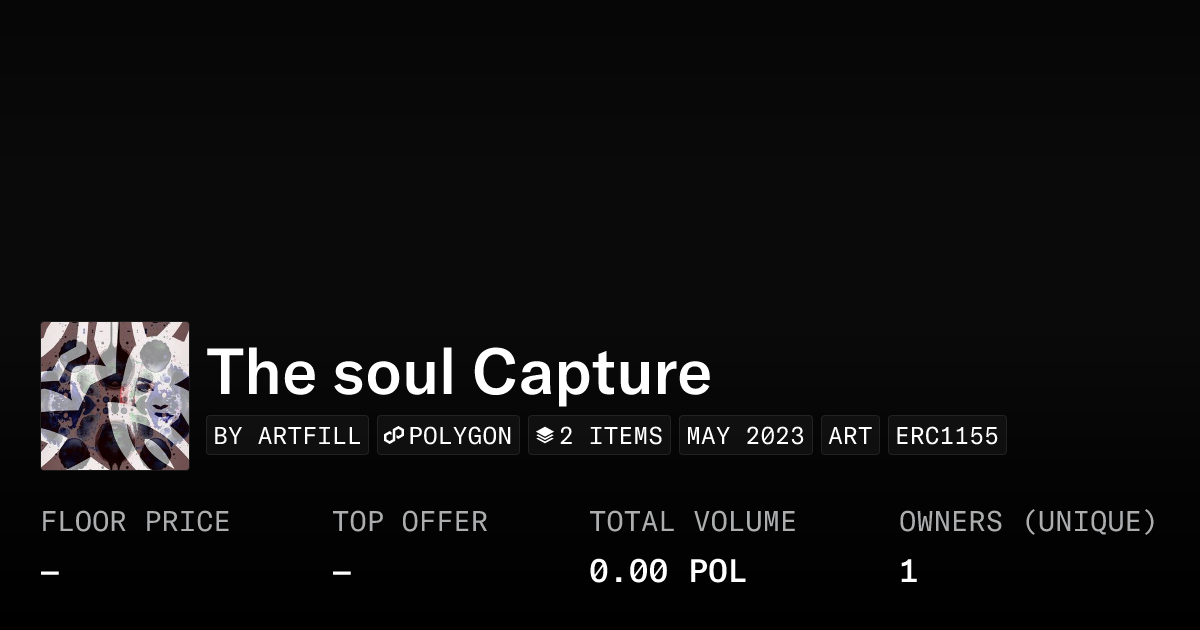
Task: Click the empty dark banner area
Action: point(600,150)
